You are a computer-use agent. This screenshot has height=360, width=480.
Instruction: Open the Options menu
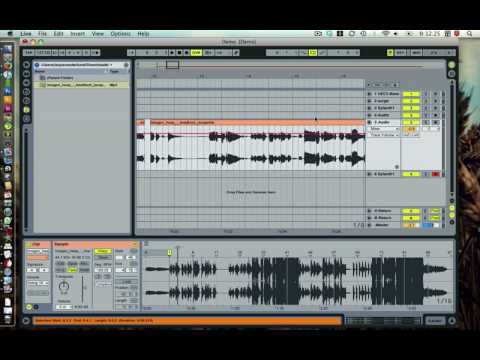[x=120, y=34]
